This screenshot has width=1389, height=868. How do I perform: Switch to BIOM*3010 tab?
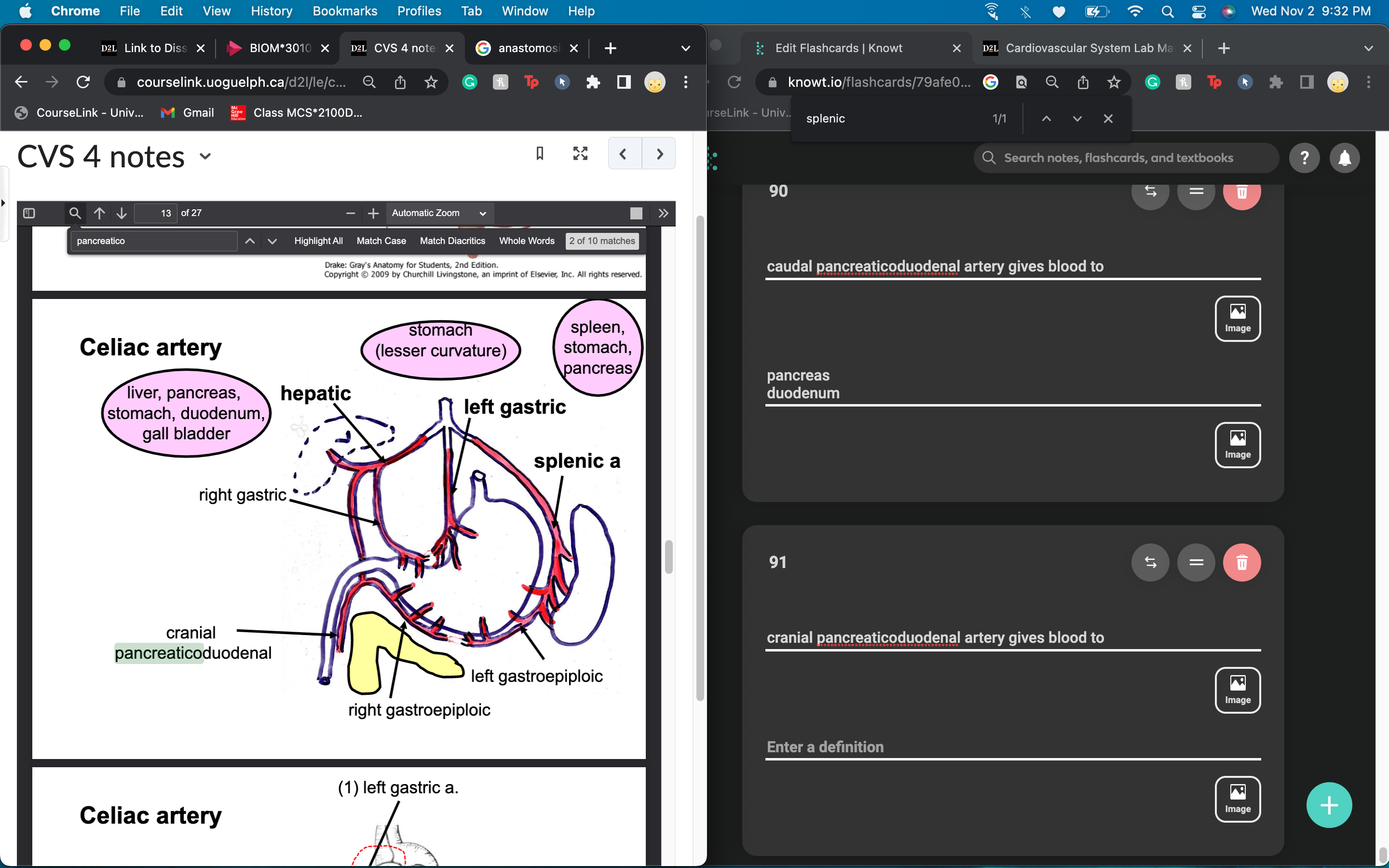point(278,48)
